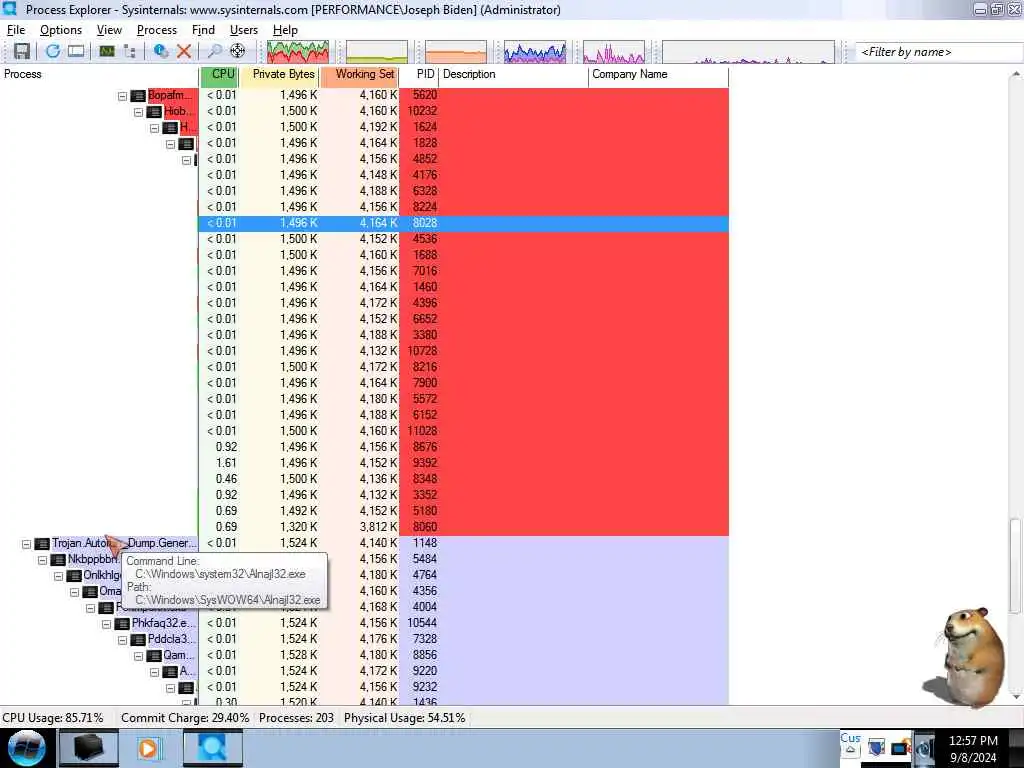Open the physical memory orange mini graph
Screen dimensions: 1024x768
coord(456,52)
